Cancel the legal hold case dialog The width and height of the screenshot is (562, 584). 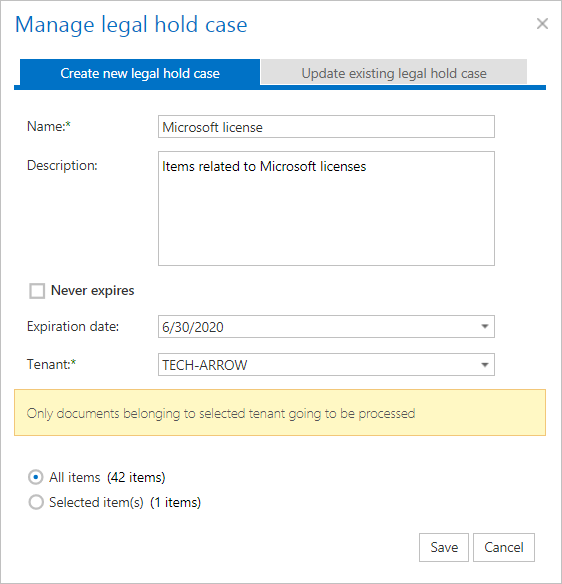pos(504,547)
